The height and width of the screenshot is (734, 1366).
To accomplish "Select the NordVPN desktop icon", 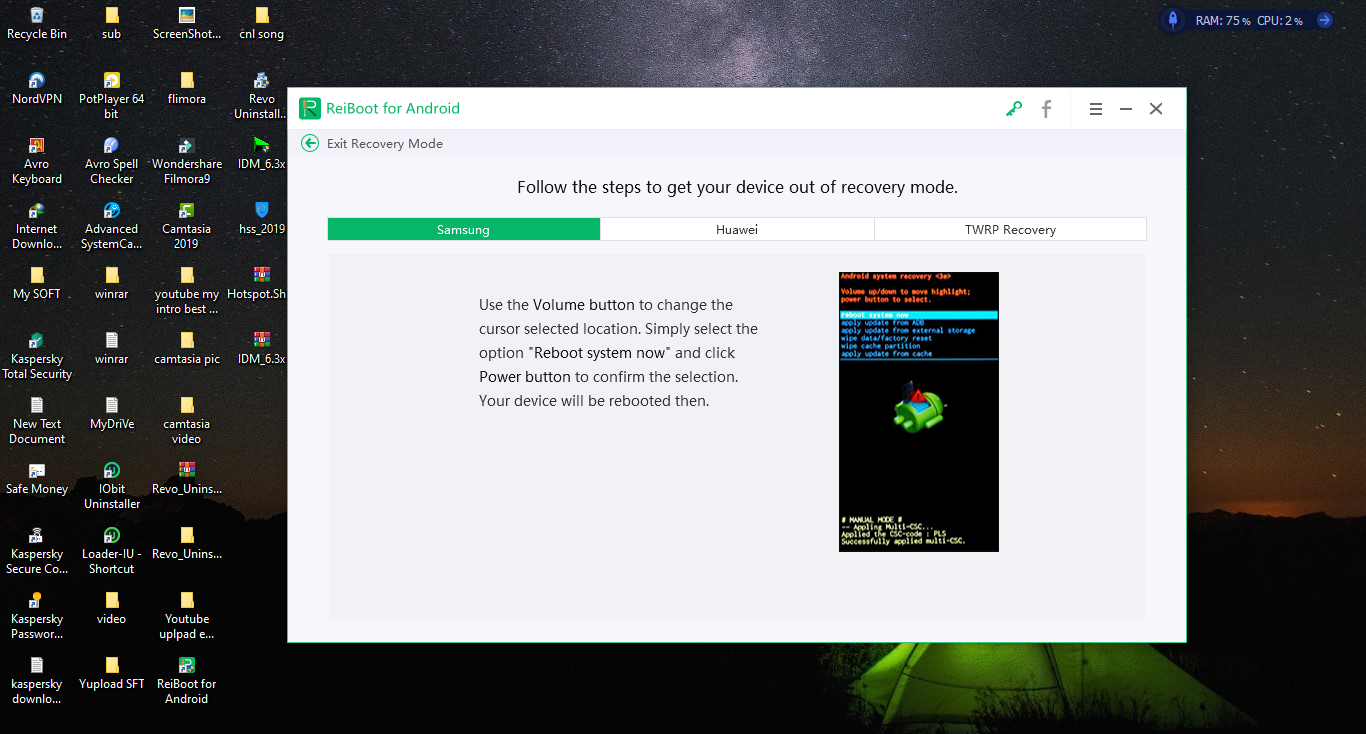I will pyautogui.click(x=37, y=88).
